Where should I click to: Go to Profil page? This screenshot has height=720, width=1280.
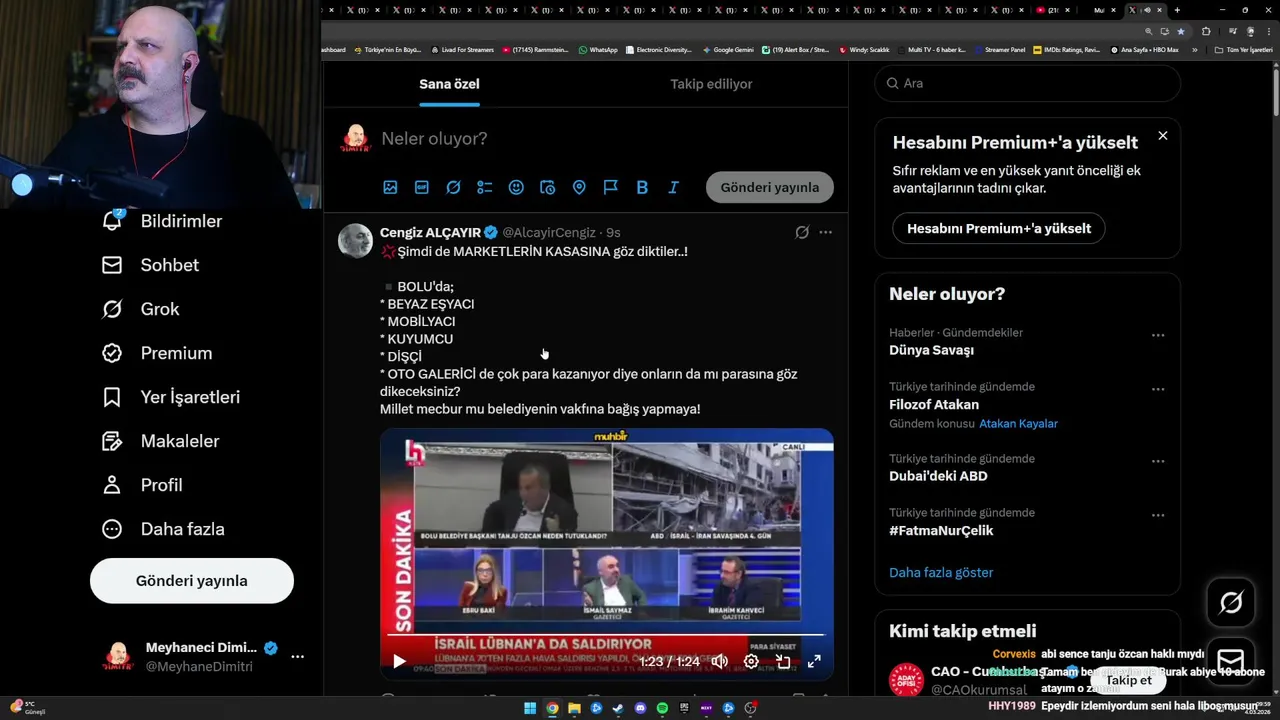pyautogui.click(x=142, y=485)
